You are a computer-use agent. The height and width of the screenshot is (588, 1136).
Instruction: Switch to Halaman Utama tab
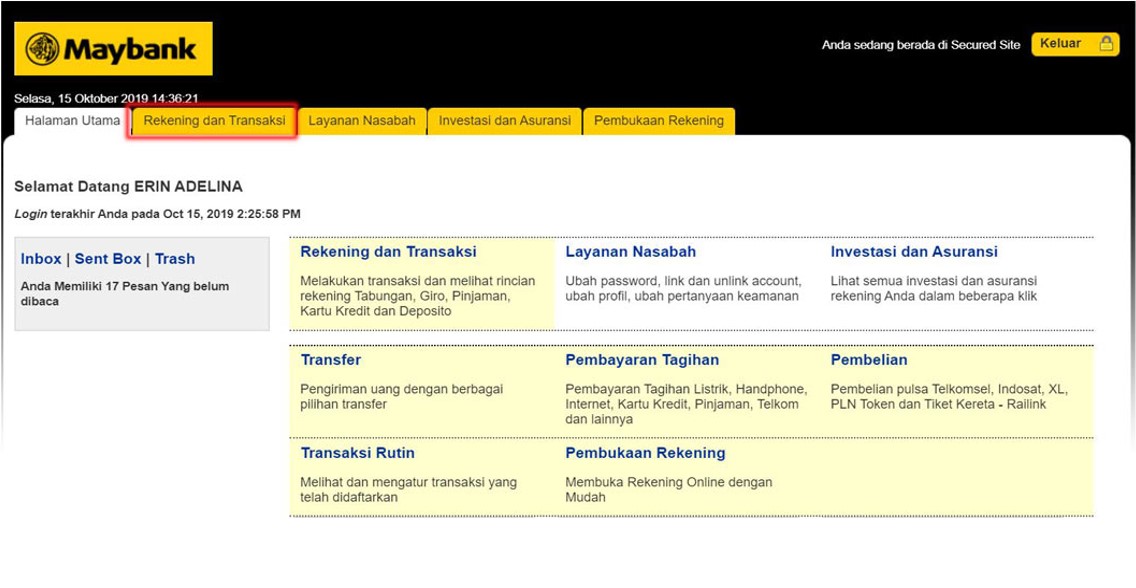click(72, 121)
